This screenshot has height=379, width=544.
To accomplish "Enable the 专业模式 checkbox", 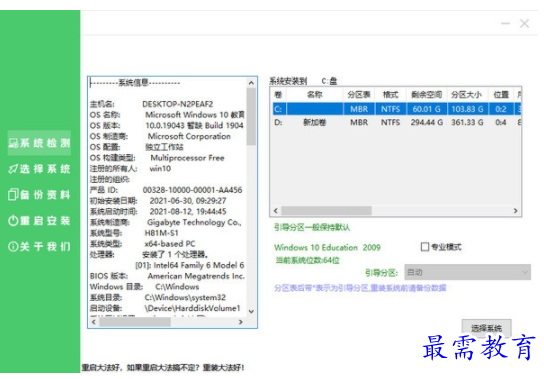I will click(425, 247).
